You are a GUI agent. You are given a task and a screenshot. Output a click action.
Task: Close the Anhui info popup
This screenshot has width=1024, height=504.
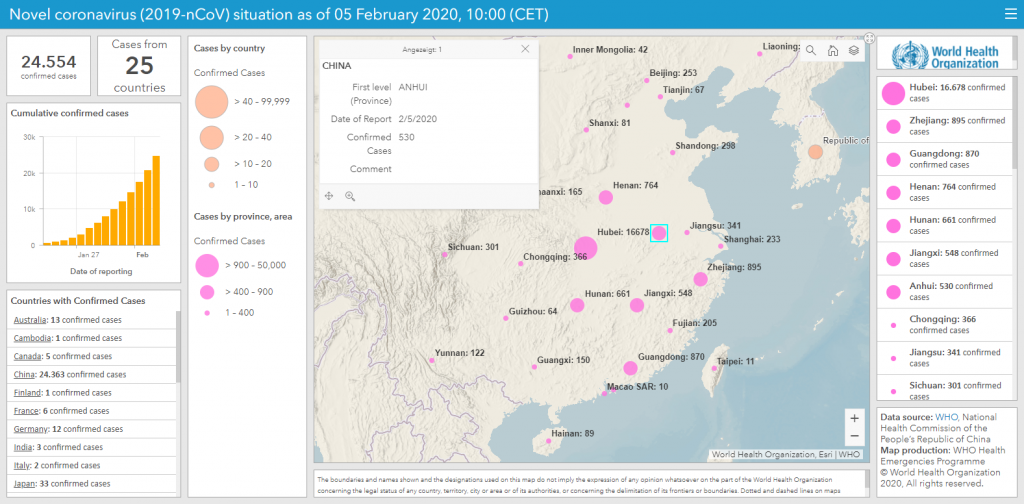point(525,49)
